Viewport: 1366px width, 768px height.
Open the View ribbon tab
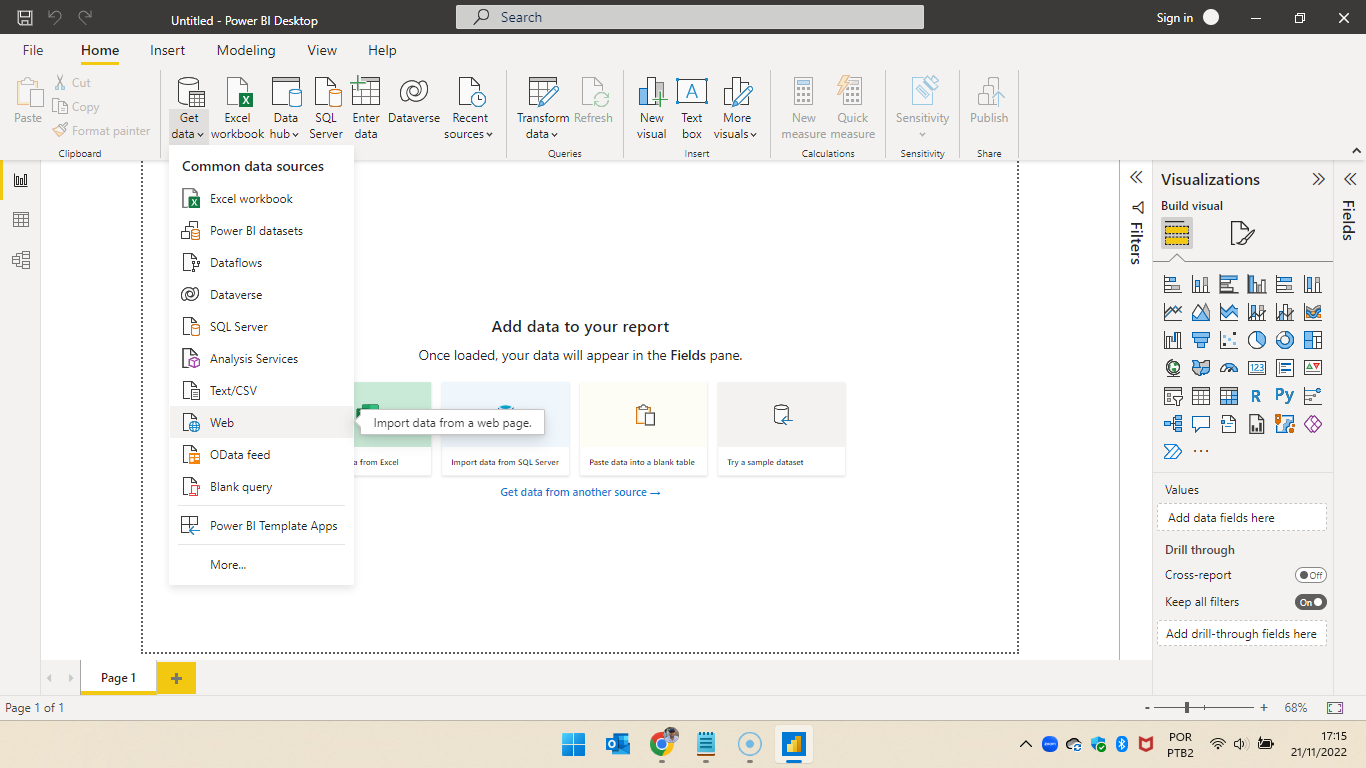coord(322,50)
